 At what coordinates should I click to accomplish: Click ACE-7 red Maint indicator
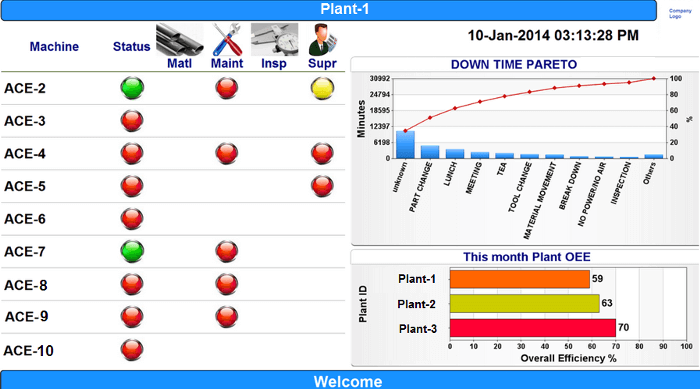coord(227,251)
